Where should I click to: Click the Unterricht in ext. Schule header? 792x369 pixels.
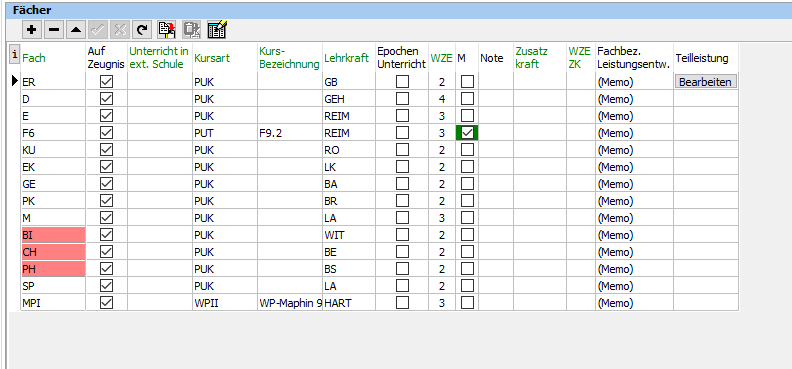(159, 58)
